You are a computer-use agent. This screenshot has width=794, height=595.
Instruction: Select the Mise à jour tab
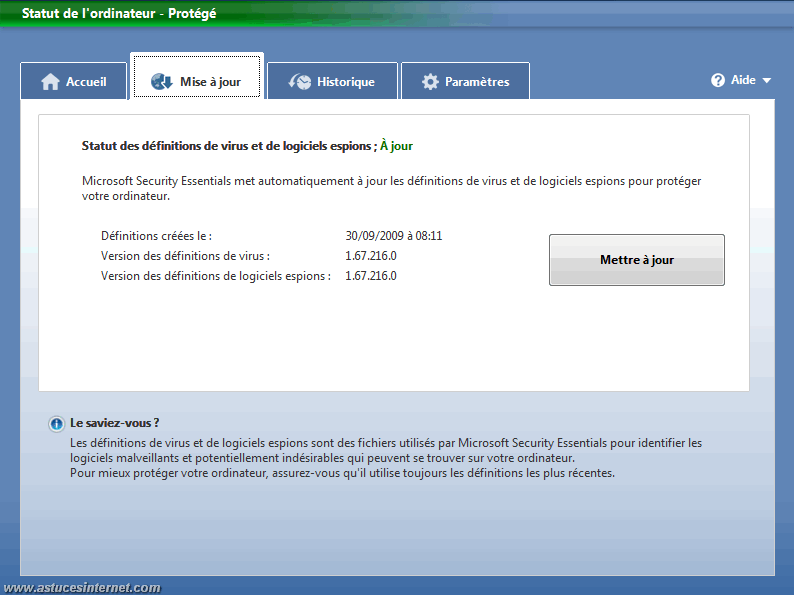[x=197, y=76]
